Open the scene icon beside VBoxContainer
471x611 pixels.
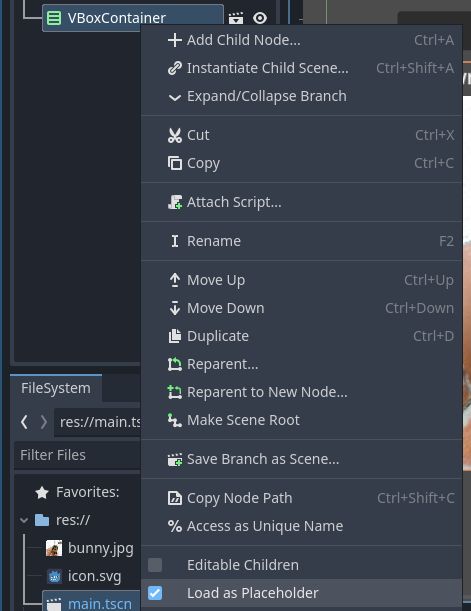(236, 18)
